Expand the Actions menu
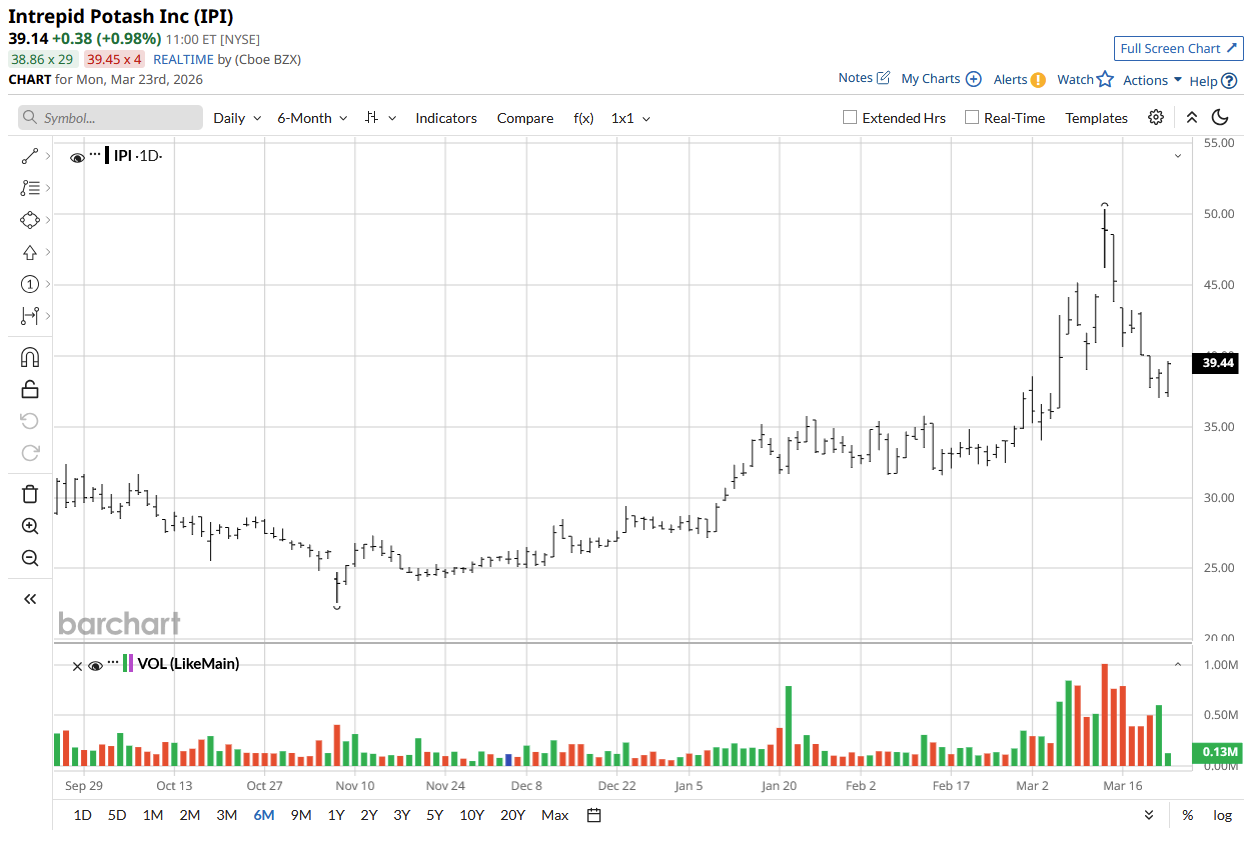Viewport: 1256px width, 846px height. pos(1152,80)
